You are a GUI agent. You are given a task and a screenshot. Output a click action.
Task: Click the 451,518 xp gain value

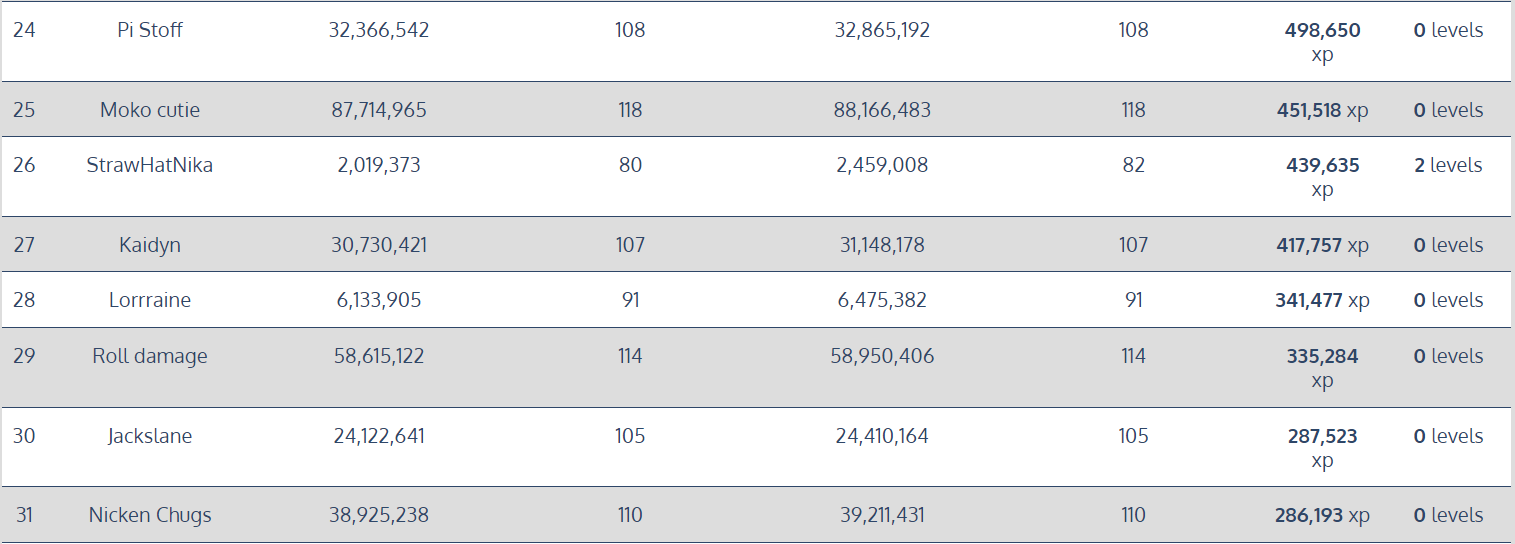click(x=1322, y=110)
